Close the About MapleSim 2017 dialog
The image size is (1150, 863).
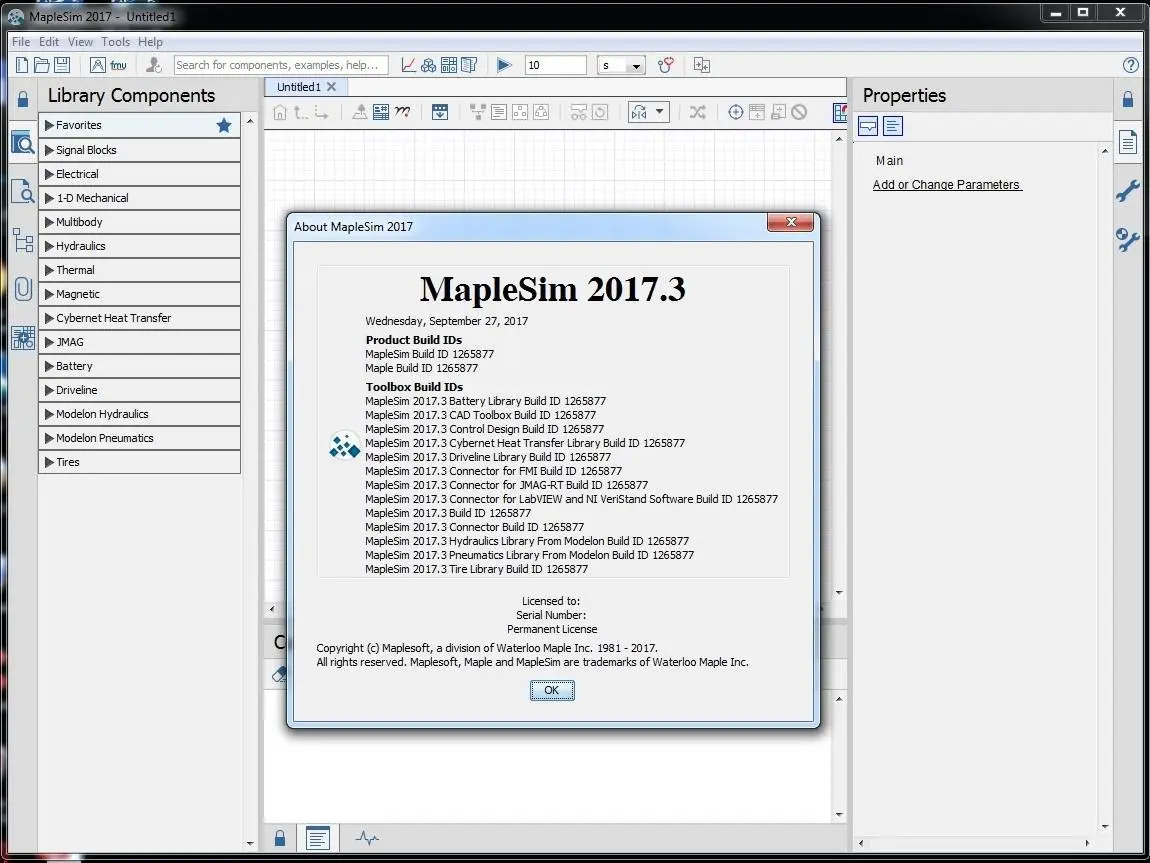pos(790,222)
